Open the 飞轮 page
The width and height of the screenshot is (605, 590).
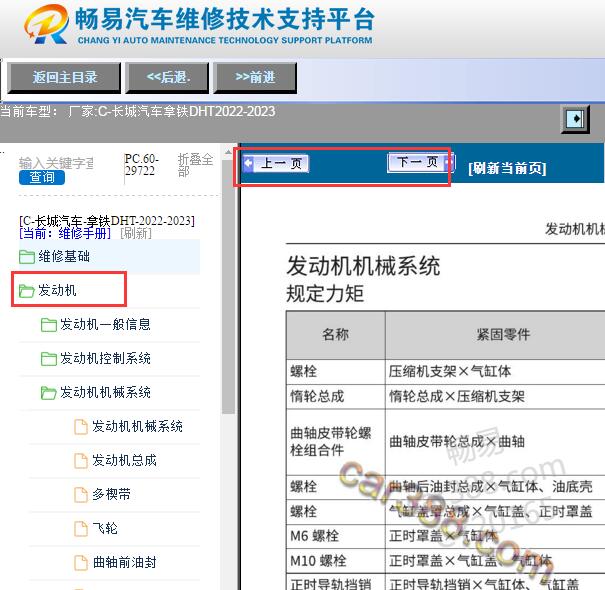pos(105,529)
